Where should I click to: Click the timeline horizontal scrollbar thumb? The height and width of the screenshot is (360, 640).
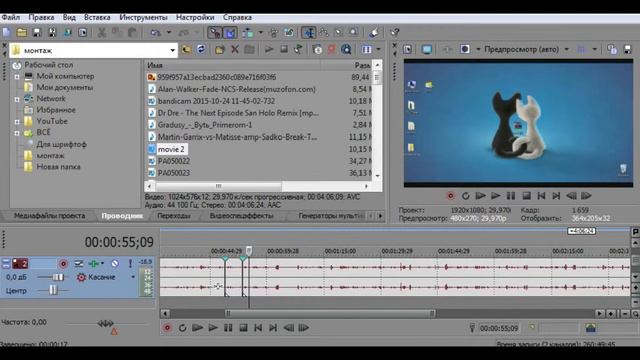[x=330, y=313]
